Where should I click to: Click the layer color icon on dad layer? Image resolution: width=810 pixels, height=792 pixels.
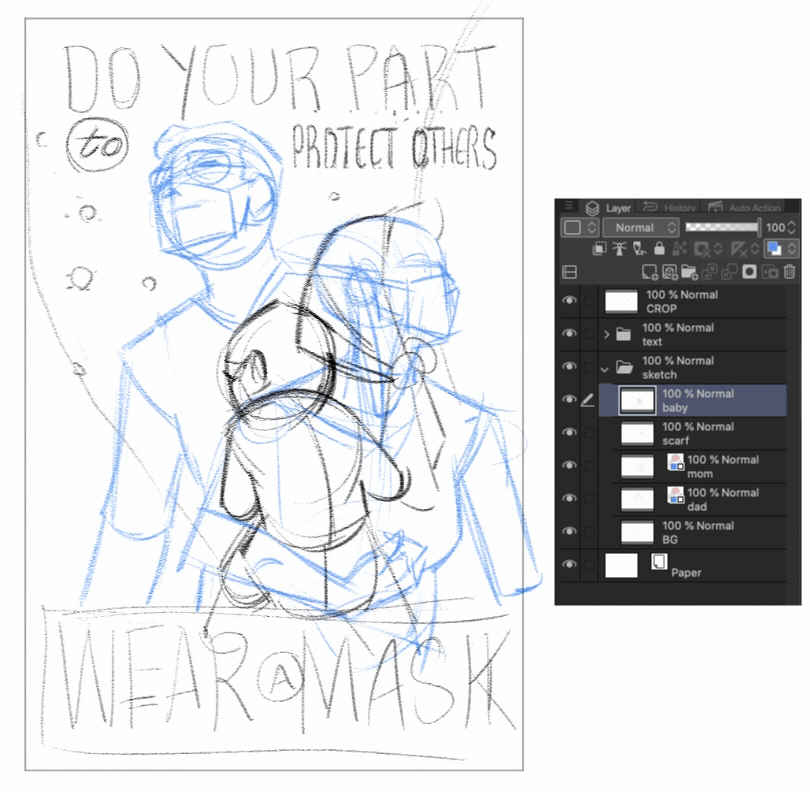tap(676, 495)
